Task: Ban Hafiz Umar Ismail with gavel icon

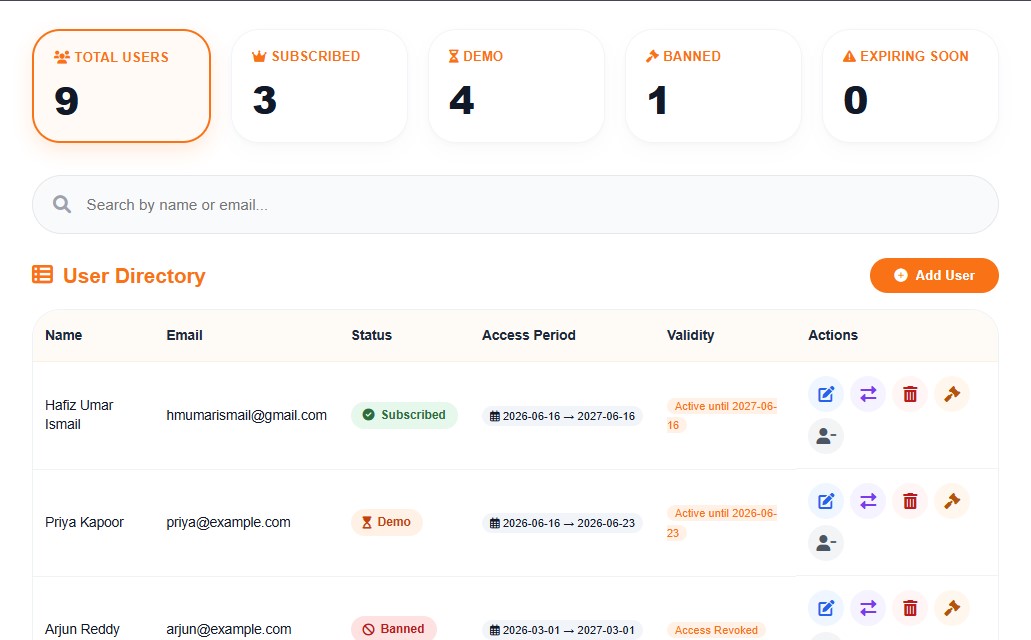Action: (952, 394)
